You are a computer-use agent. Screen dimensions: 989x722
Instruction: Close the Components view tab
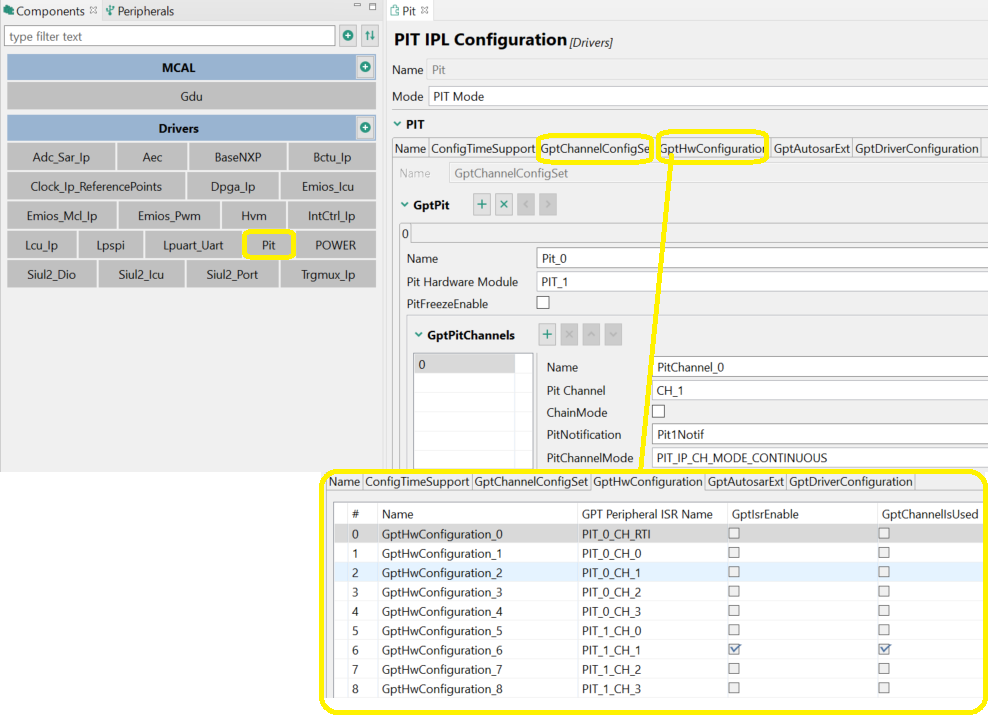pos(93,10)
